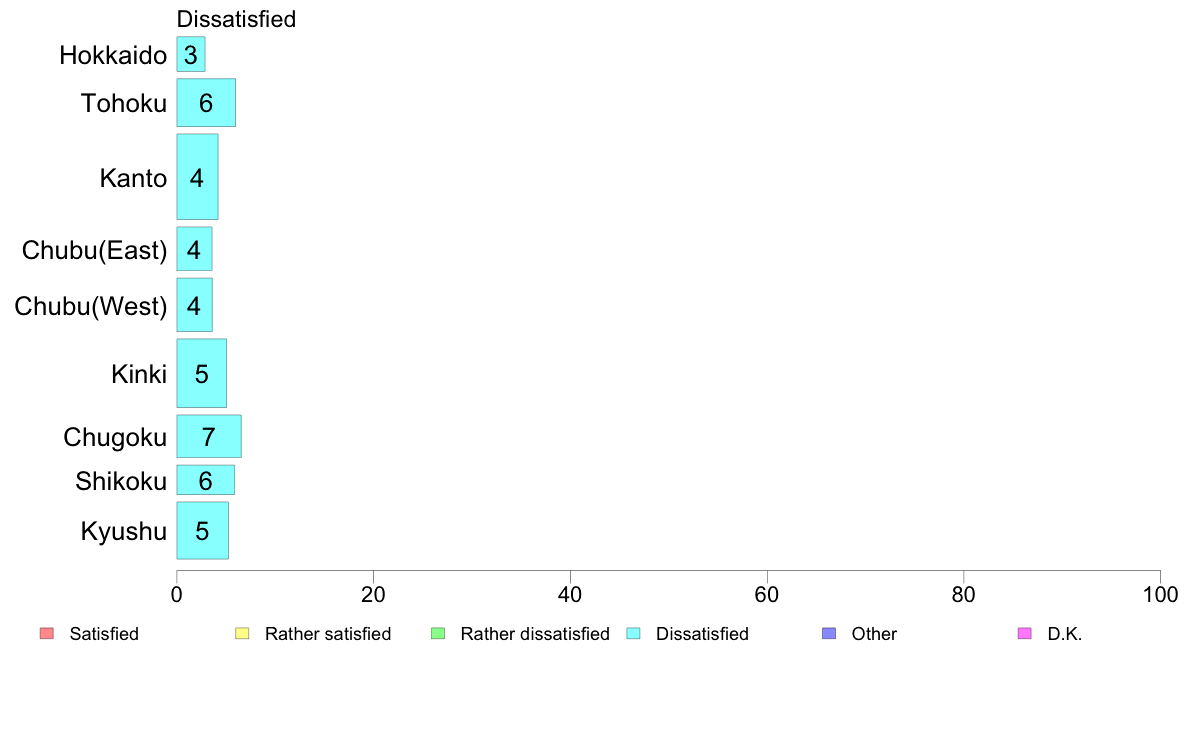
Task: Select the Chugoku bar showing 7
Action: coord(209,437)
